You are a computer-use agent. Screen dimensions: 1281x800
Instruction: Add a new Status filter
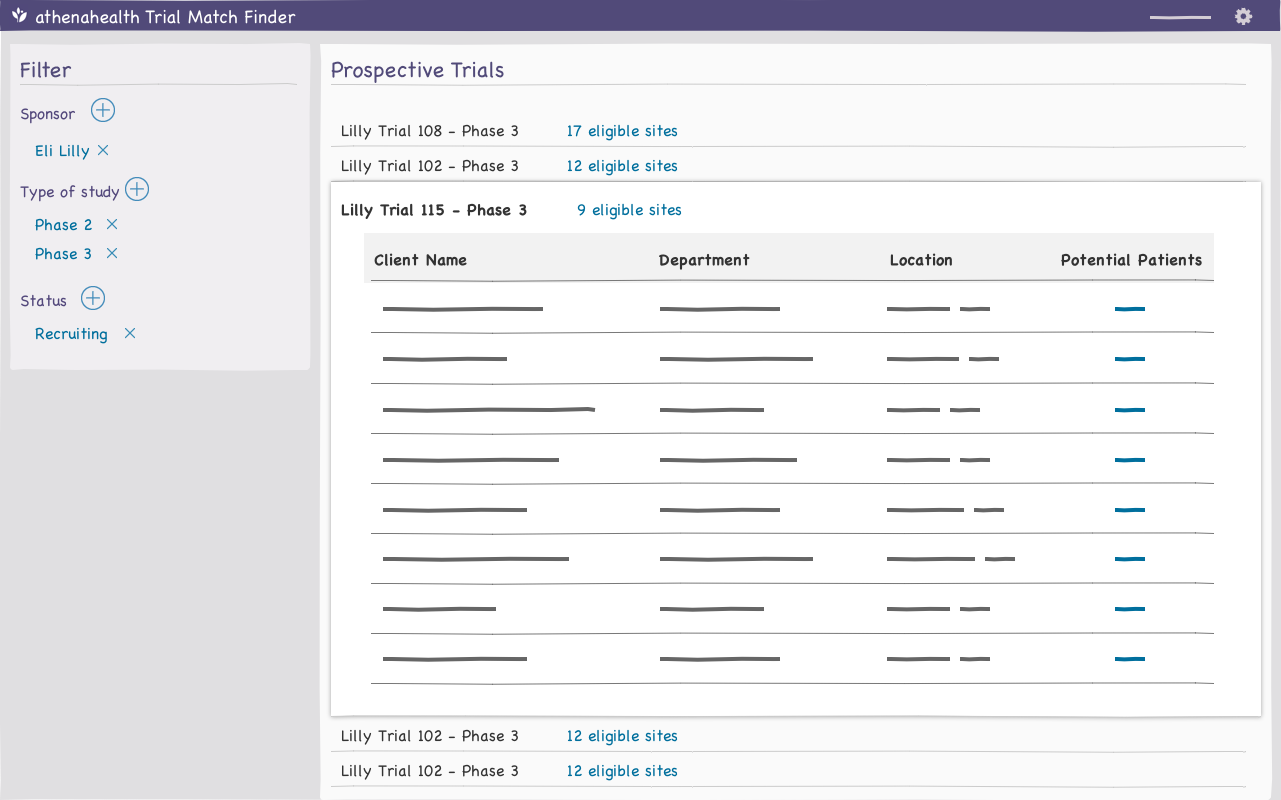(x=93, y=298)
